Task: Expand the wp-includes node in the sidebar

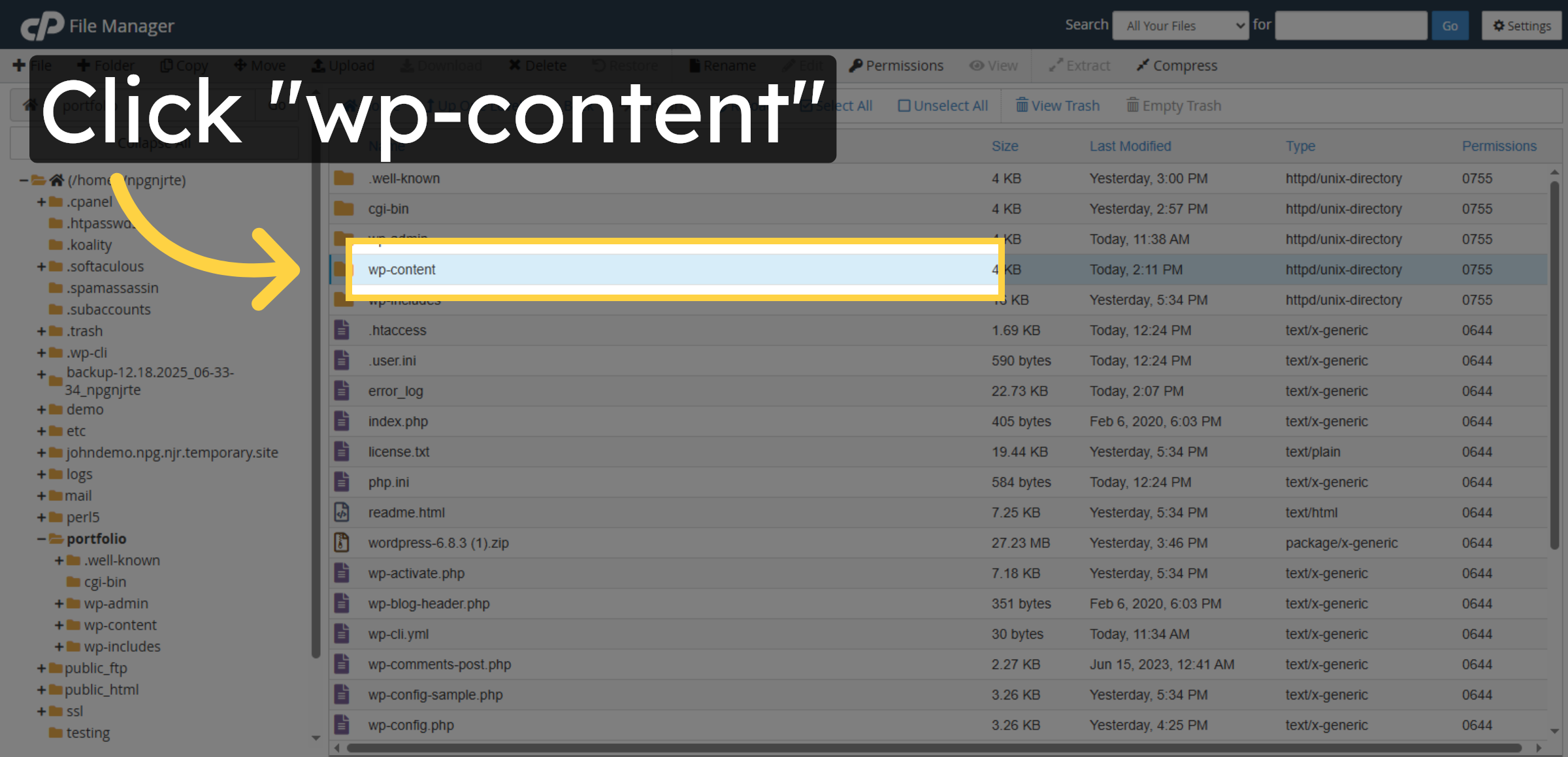Action: pos(59,646)
